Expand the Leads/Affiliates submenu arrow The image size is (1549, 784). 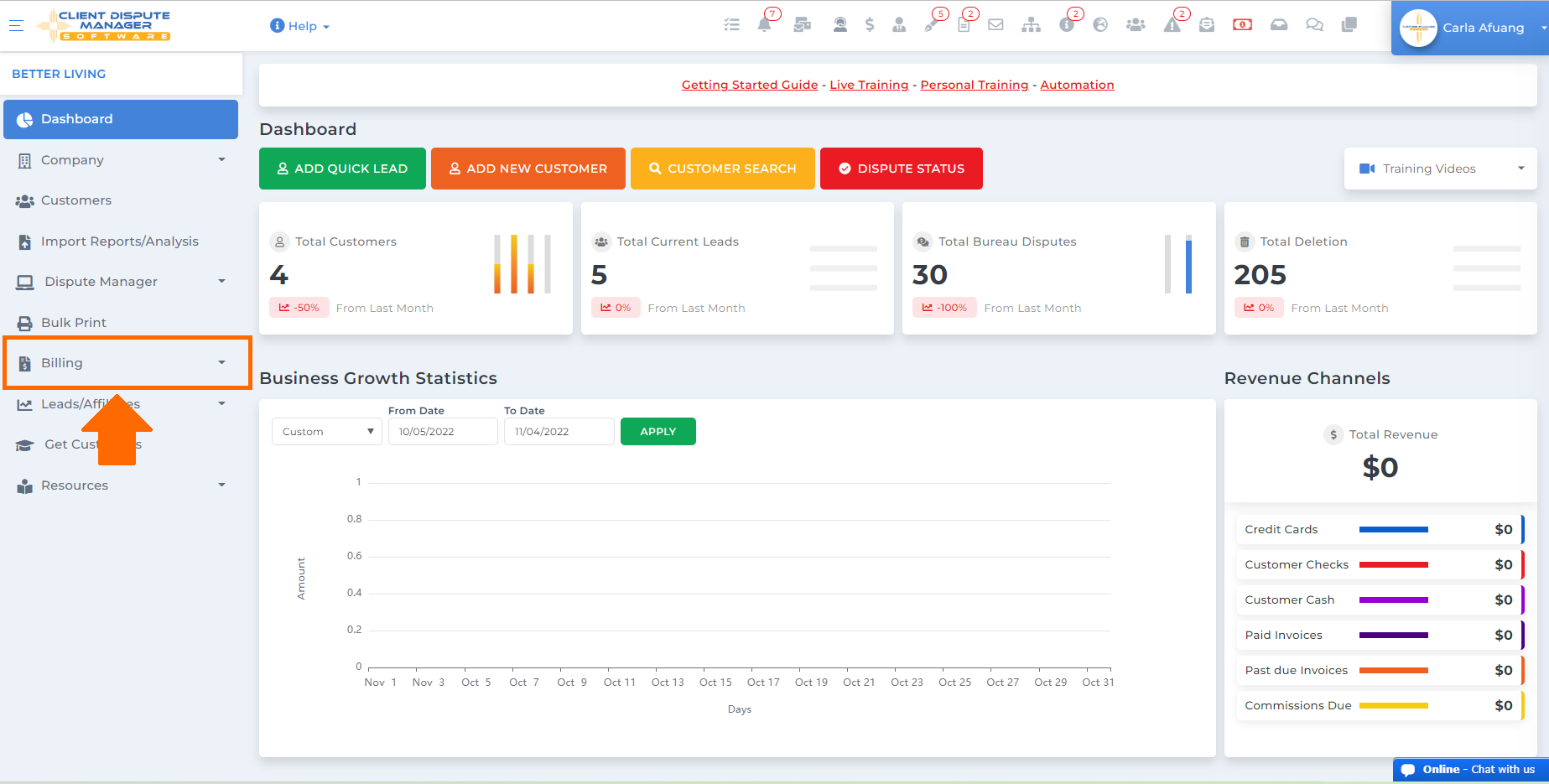pyautogui.click(x=221, y=403)
